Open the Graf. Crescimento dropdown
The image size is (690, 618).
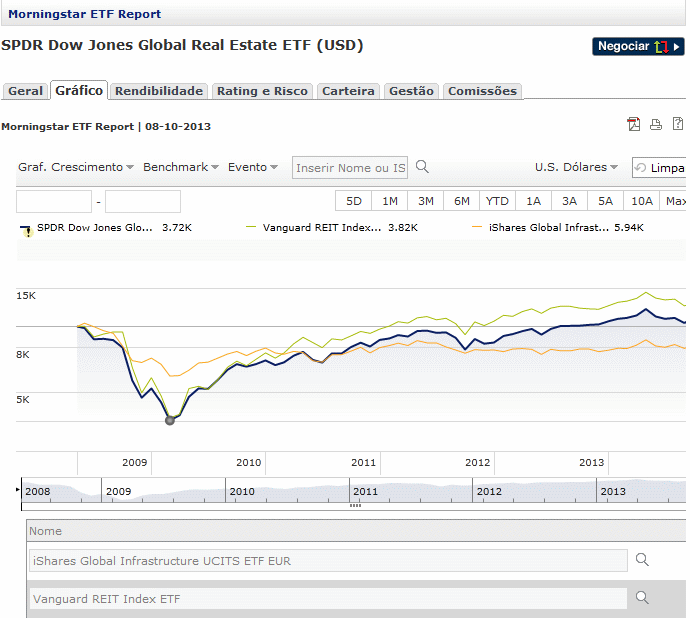(76, 167)
